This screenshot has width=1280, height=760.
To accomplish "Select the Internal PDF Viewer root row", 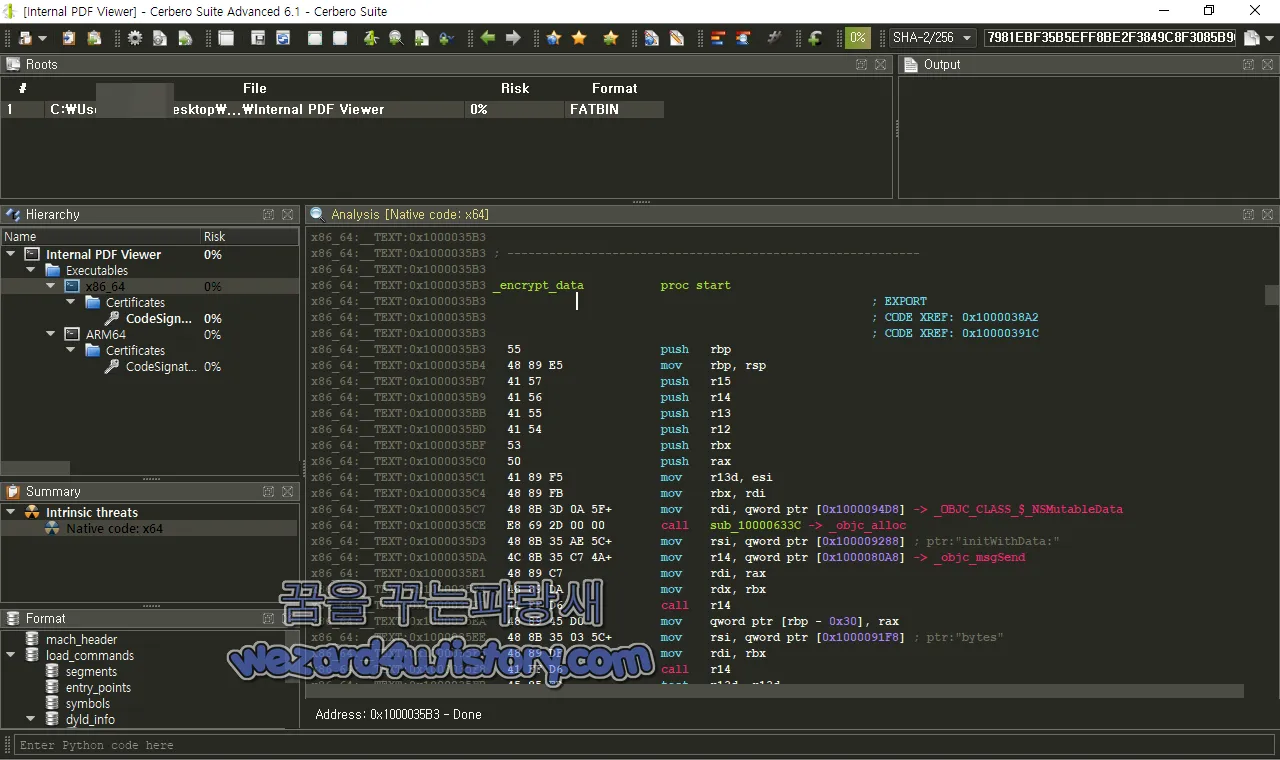I will (x=332, y=109).
